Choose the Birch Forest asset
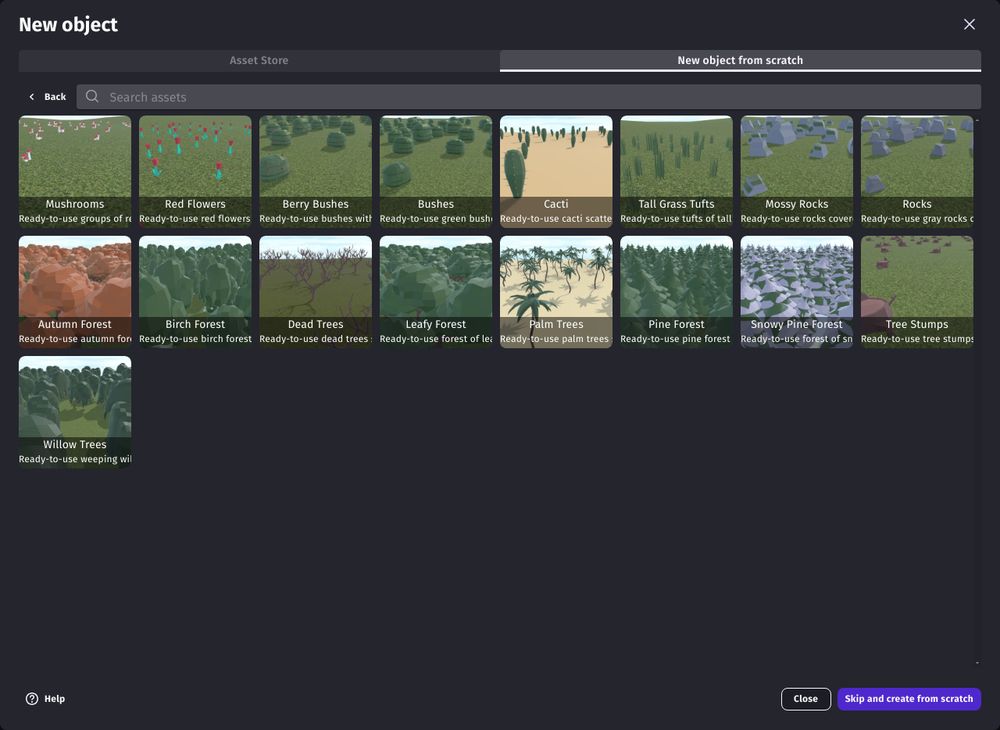The image size is (1000, 730). tap(195, 292)
